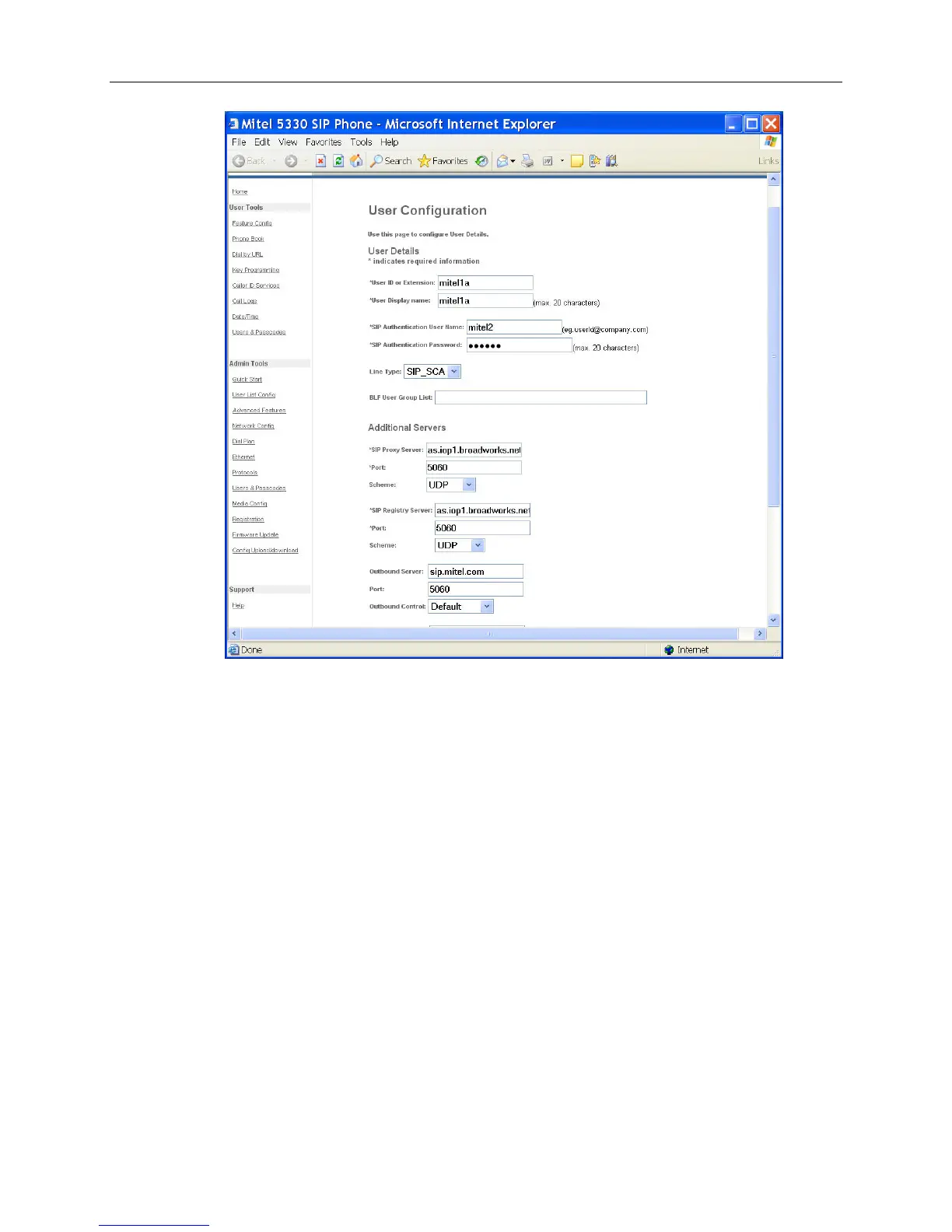The height and width of the screenshot is (1232, 952).
Task: Click the SIP Authentication Password field
Action: coord(520,345)
